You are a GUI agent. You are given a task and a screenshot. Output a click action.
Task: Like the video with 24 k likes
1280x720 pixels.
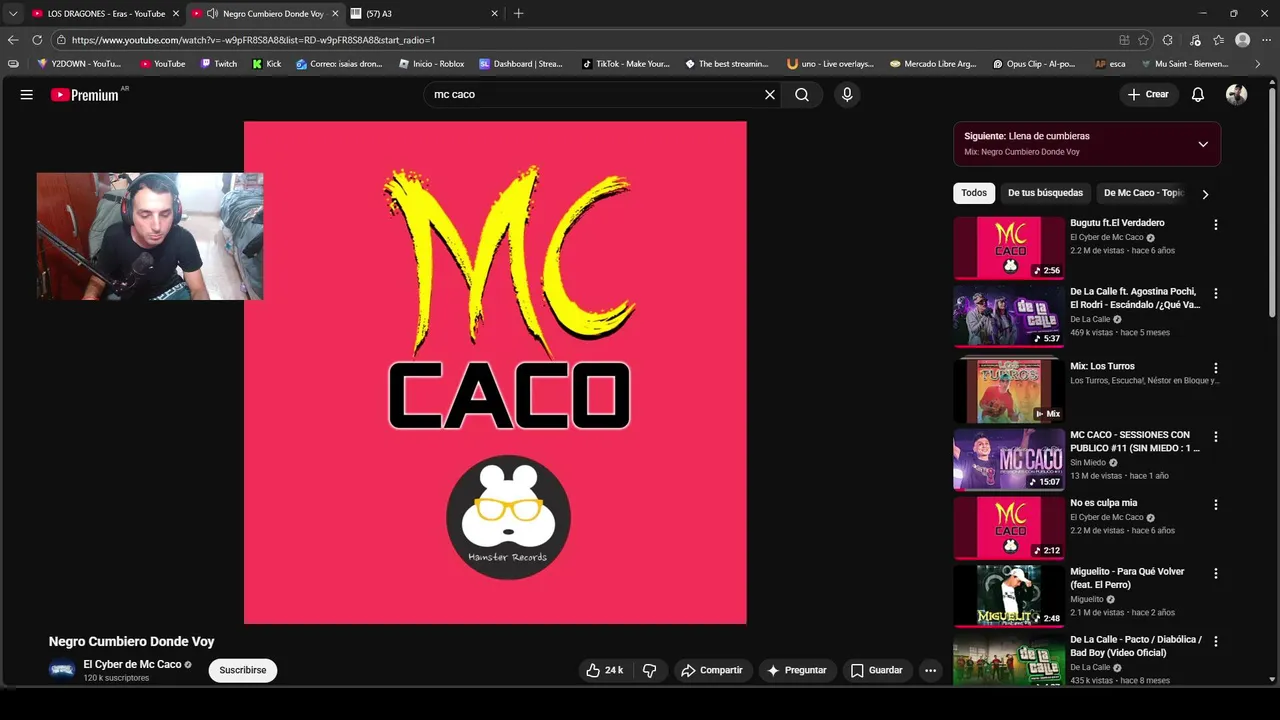[x=604, y=671]
